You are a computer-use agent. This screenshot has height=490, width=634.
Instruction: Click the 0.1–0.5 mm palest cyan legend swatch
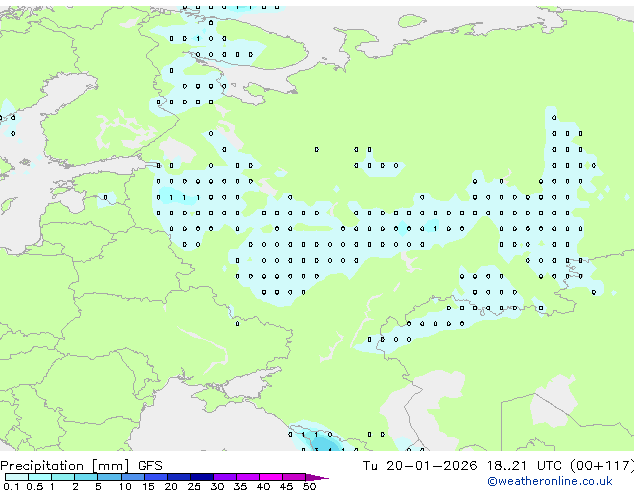(x=17, y=477)
